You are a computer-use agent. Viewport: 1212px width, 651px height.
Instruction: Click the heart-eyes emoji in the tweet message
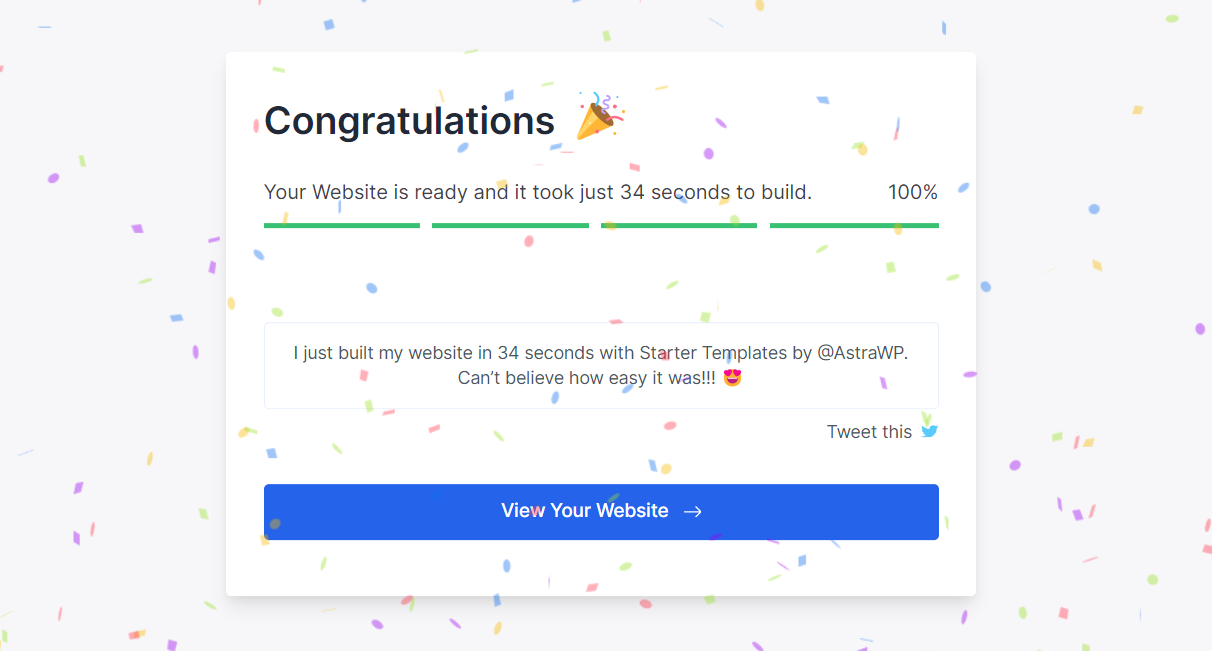pos(733,378)
